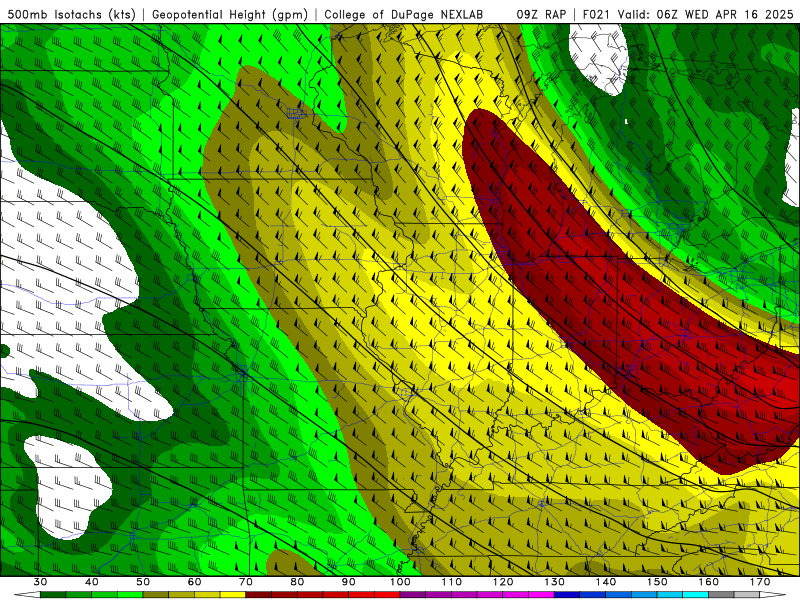
Task: Select the dark maroon swatch beginning at 70
Action: 259,594
